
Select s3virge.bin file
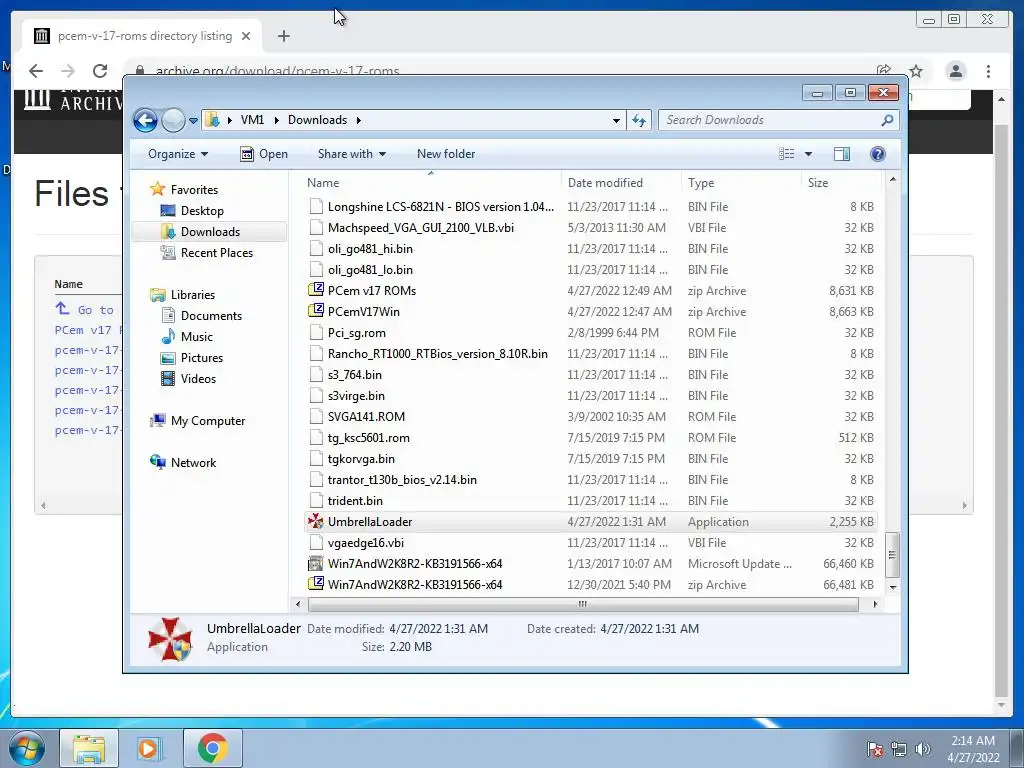(356, 396)
